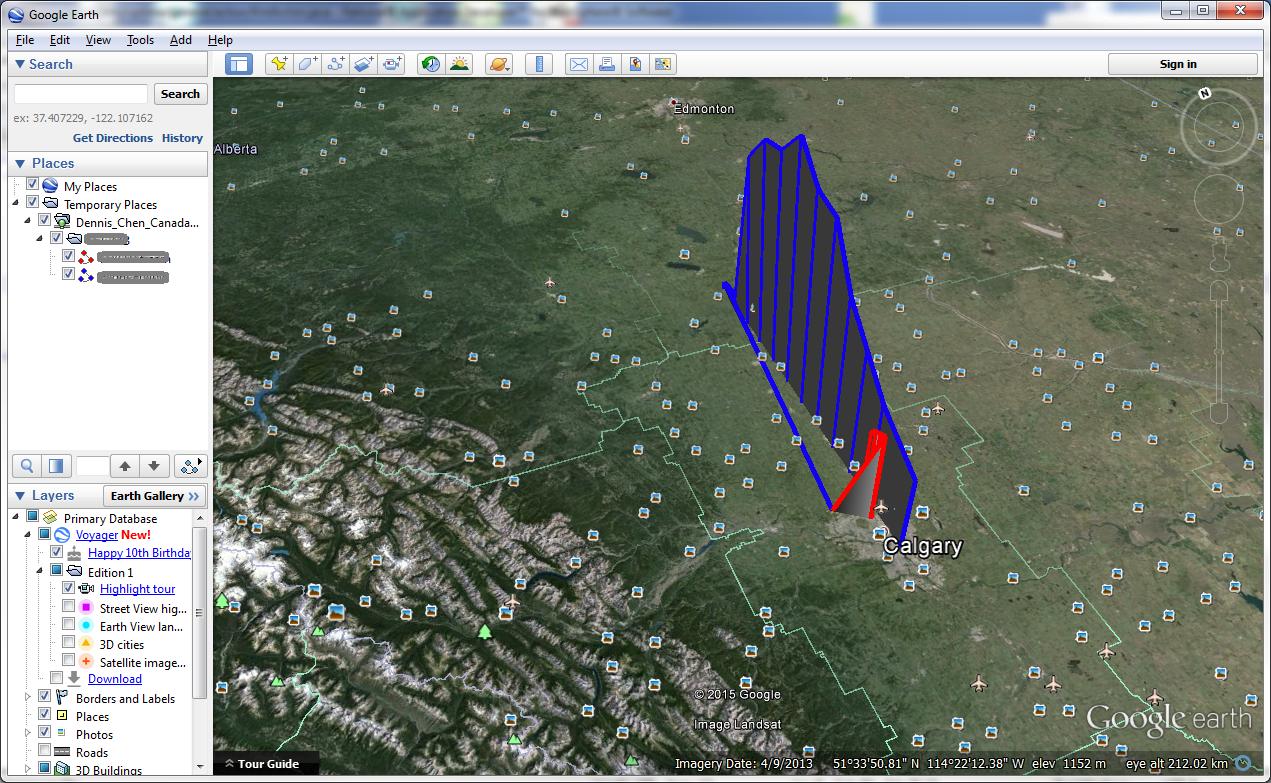This screenshot has width=1271, height=783.
Task: Print the current view
Action: pyautogui.click(x=606, y=64)
